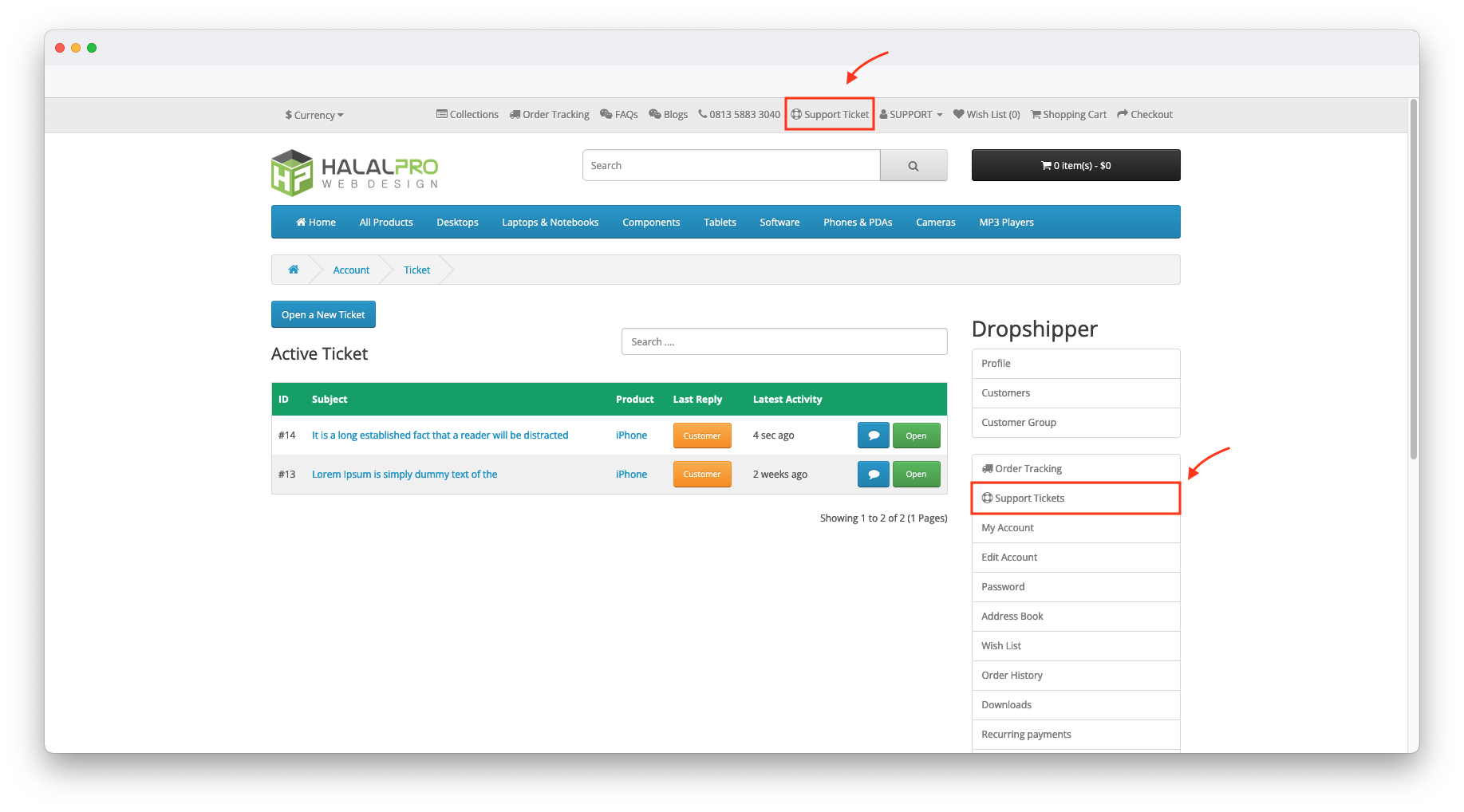Click the green Open button for ticket #14
The height and width of the screenshot is (812, 1464).
(916, 436)
